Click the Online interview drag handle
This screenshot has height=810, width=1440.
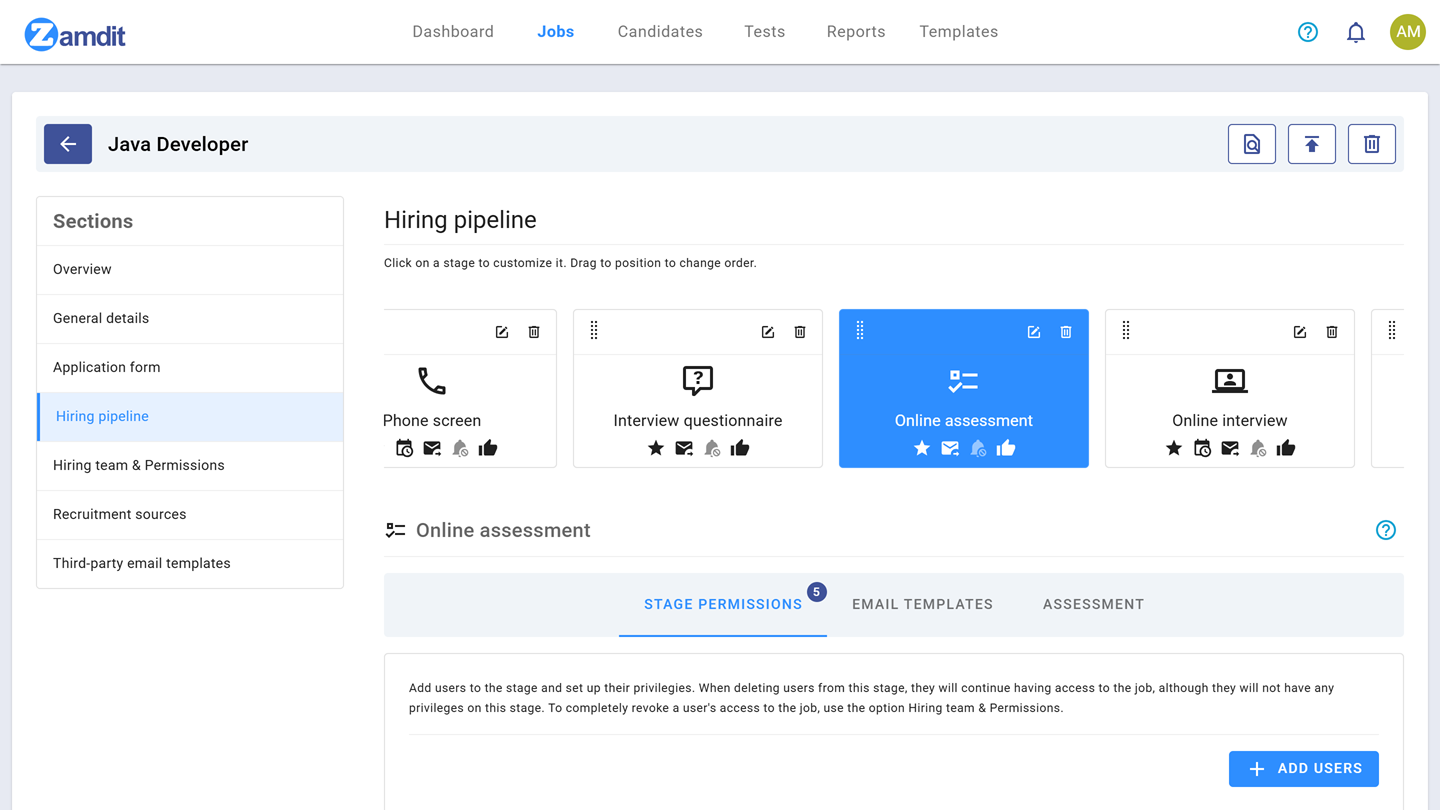(1126, 330)
